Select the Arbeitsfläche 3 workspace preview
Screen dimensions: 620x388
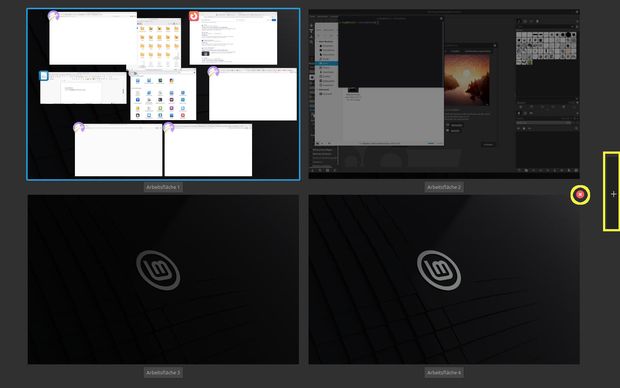tap(163, 279)
